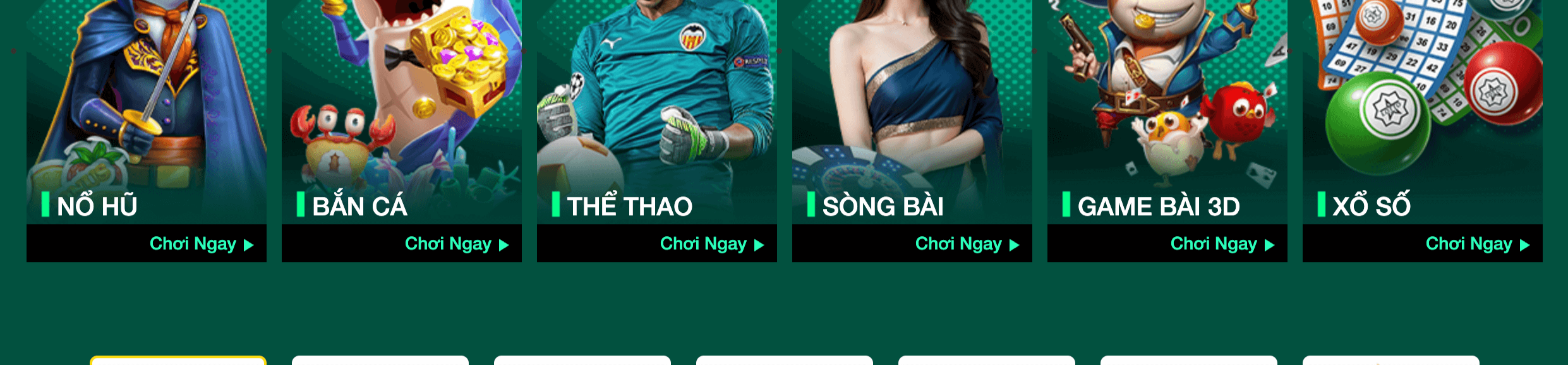Click Chơi Ngay under Thể Thao
Image resolution: width=1568 pixels, height=365 pixels.
tap(703, 244)
